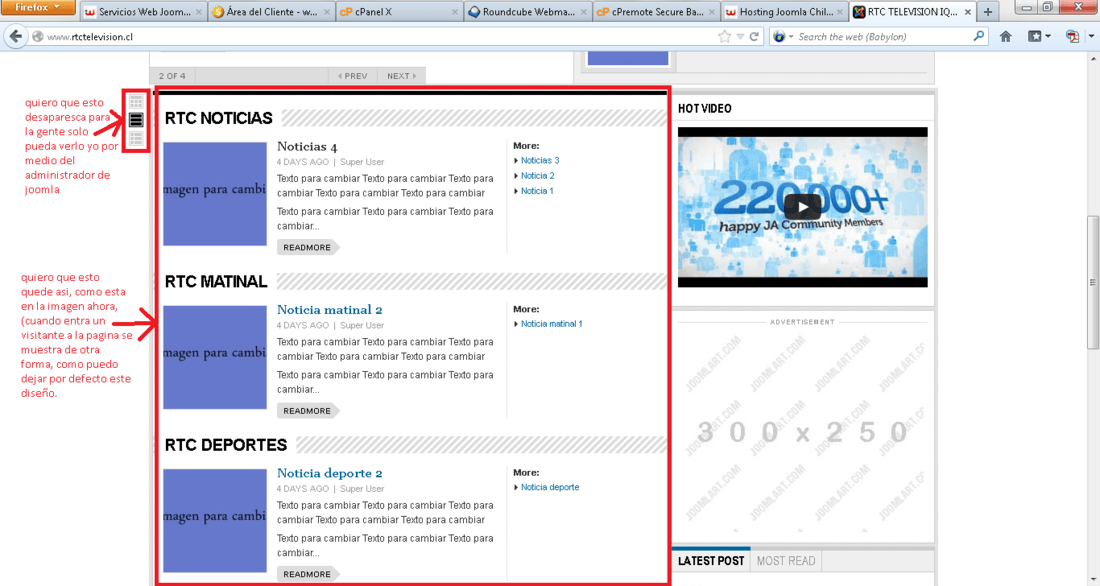1100x586 pixels.
Task: Close the Hosting Joomla Chile tab
Action: (840, 12)
